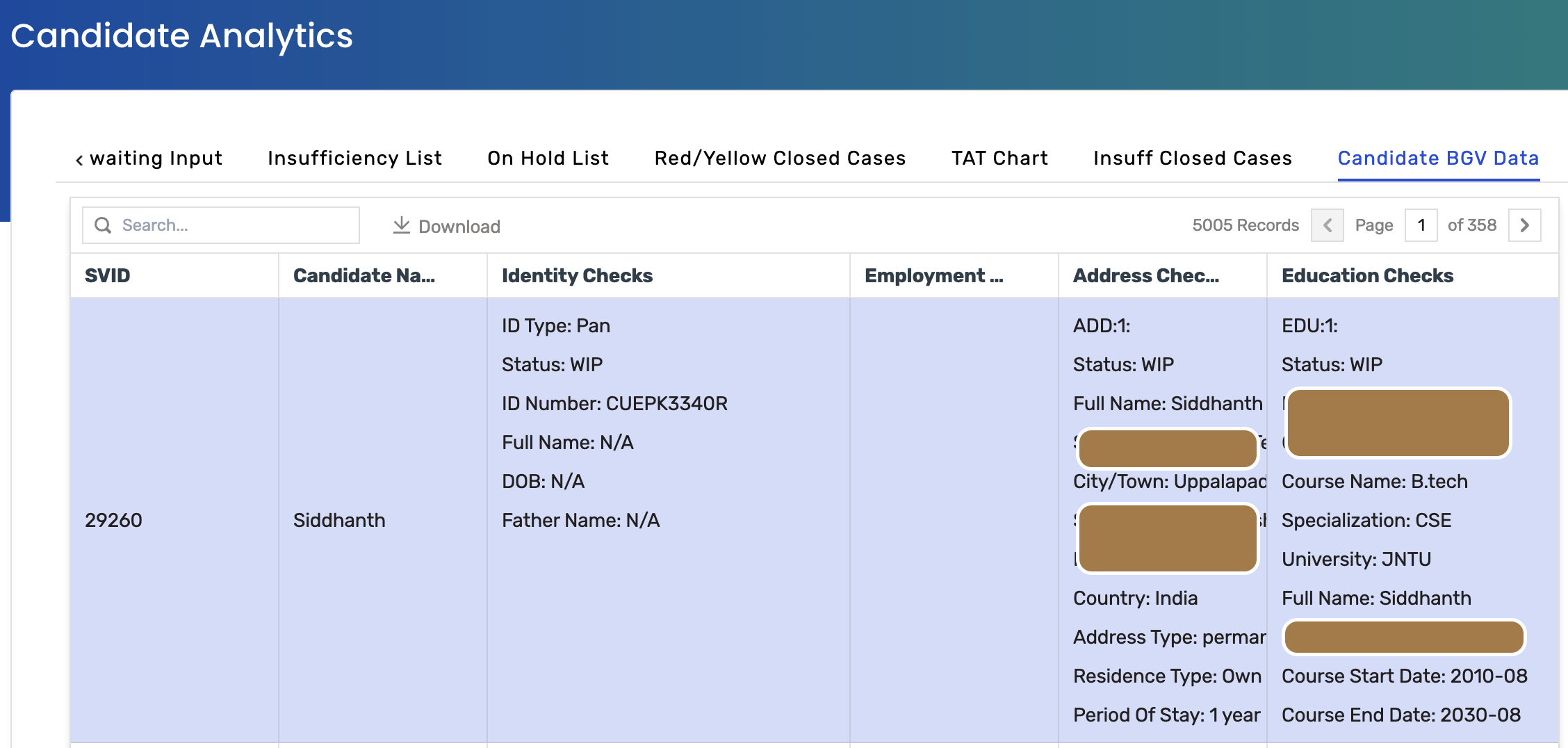This screenshot has width=1568, height=748.
Task: Click the Download button label
Action: pos(459,227)
